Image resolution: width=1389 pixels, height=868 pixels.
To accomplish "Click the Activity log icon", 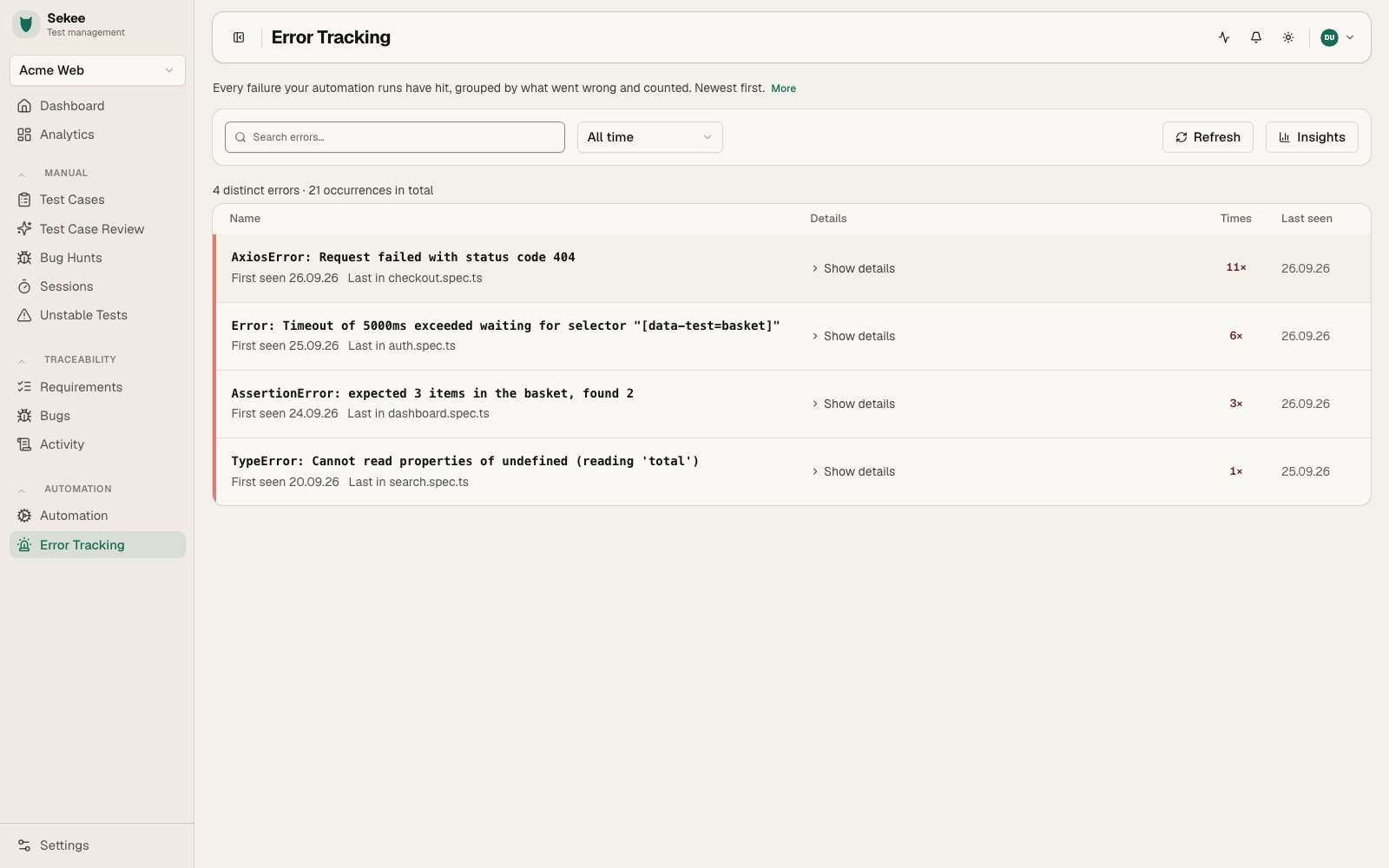I will click(24, 444).
